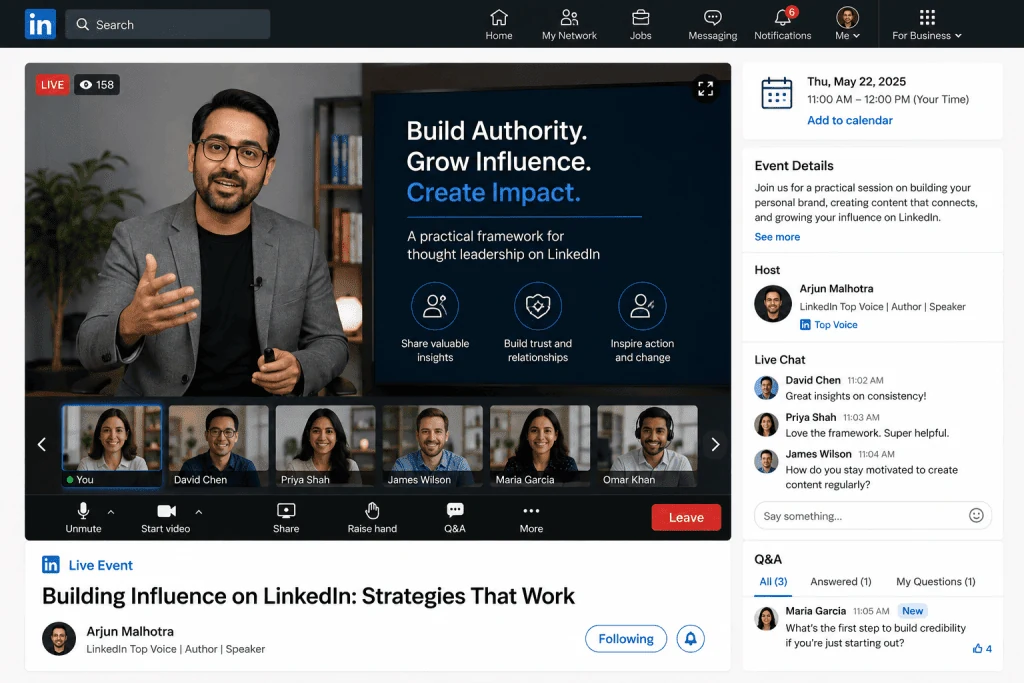Toggle the Following button
The height and width of the screenshot is (683, 1024).
(626, 639)
